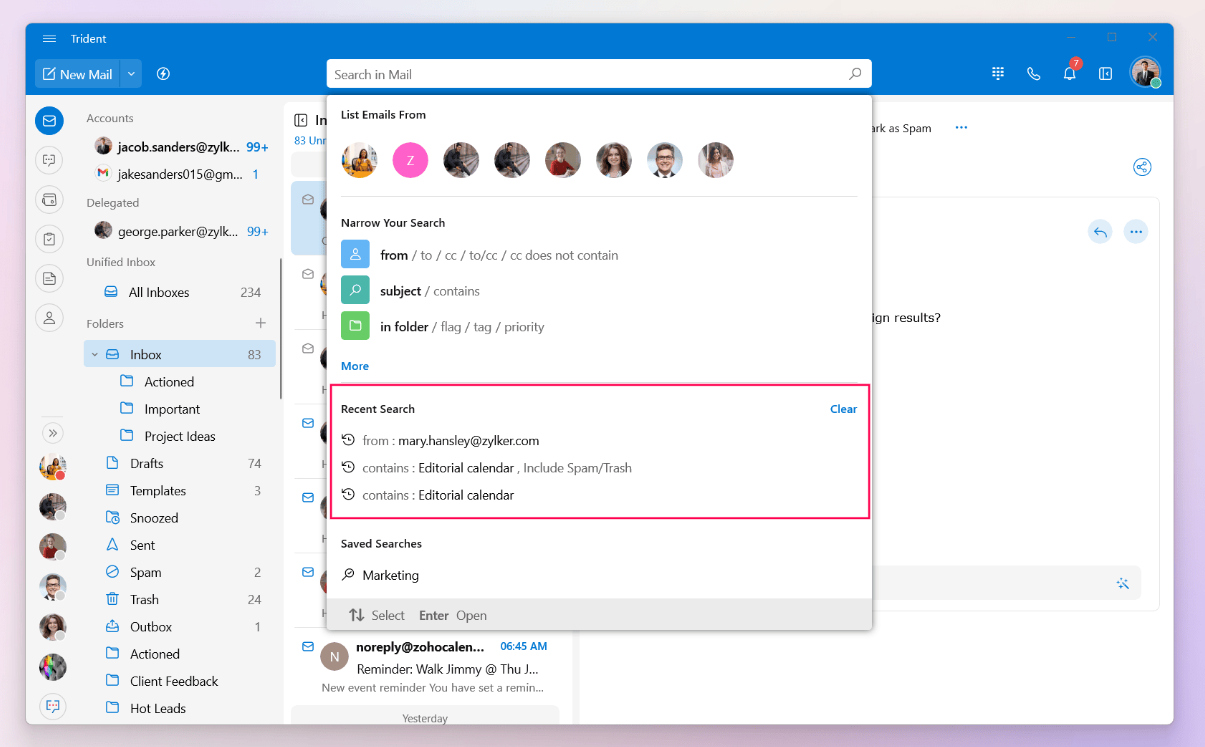Click the magnifier icon in search bar
The width and height of the screenshot is (1205, 747).
tap(855, 74)
